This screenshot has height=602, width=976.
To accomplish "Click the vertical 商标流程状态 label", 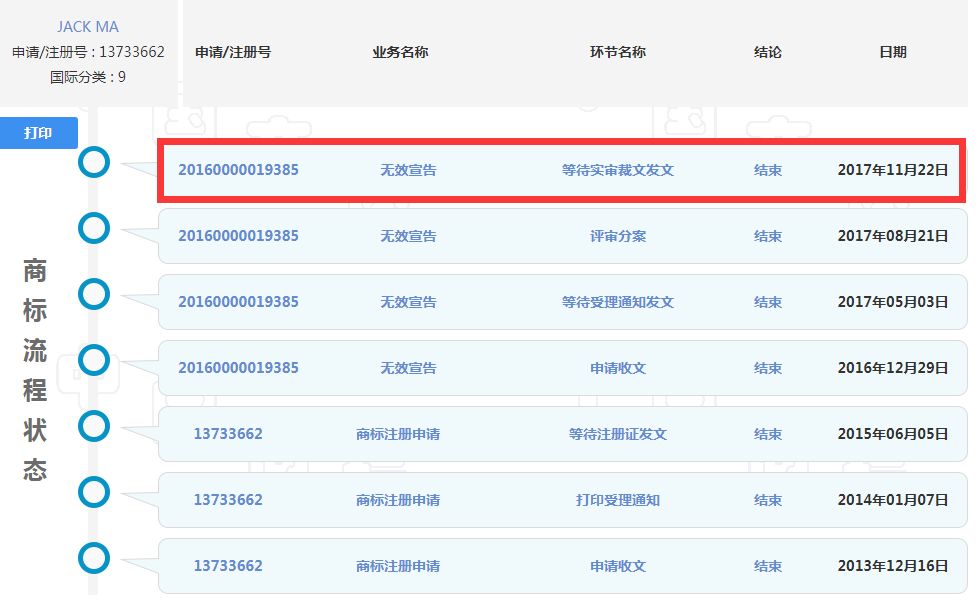I will coord(35,370).
